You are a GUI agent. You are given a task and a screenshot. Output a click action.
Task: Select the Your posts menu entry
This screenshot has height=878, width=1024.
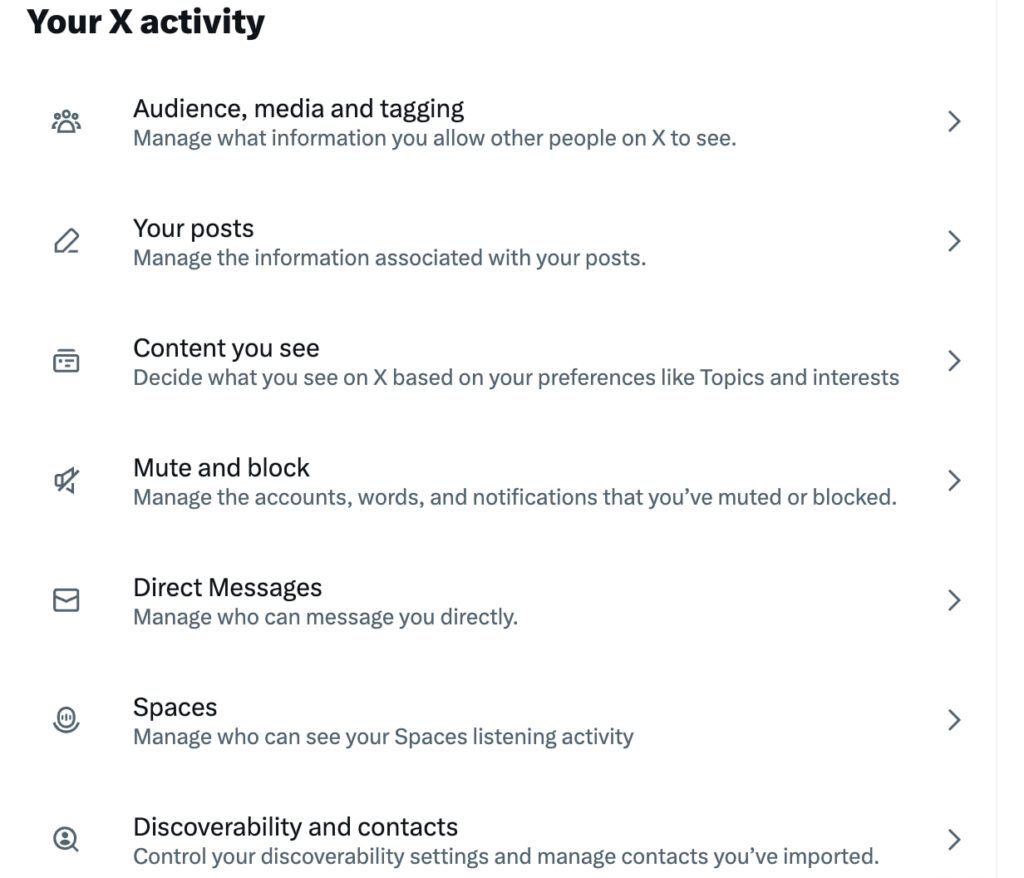click(x=194, y=228)
